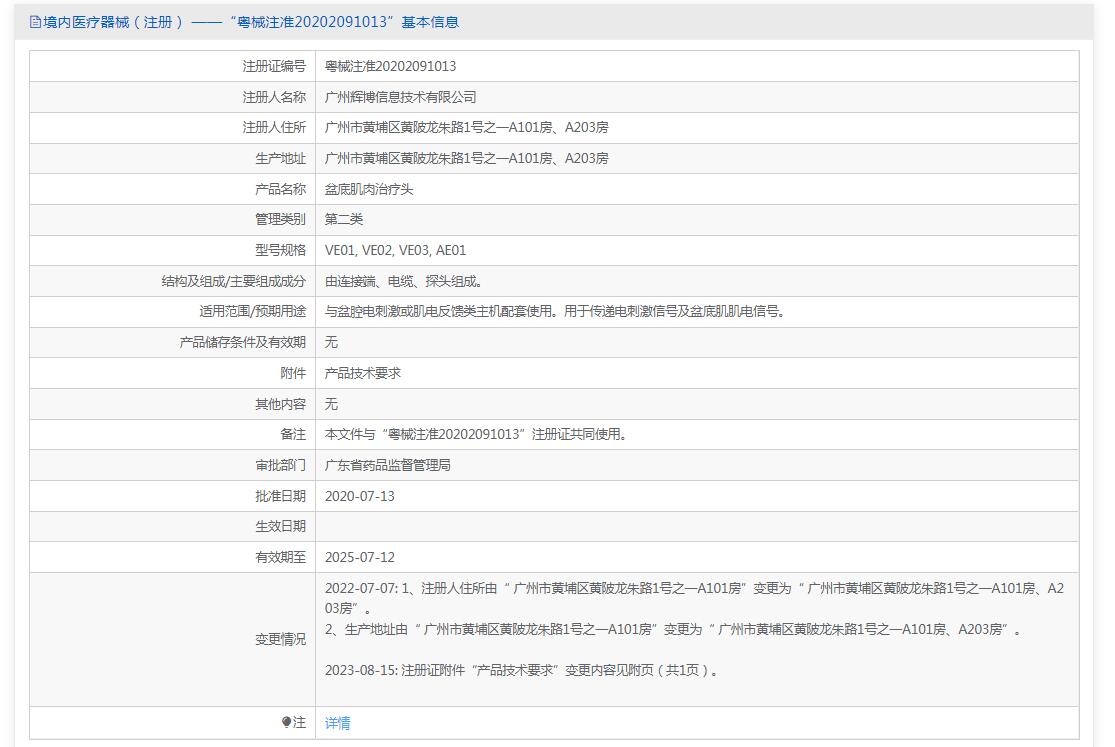Click the 产品名称 label

coord(280,189)
